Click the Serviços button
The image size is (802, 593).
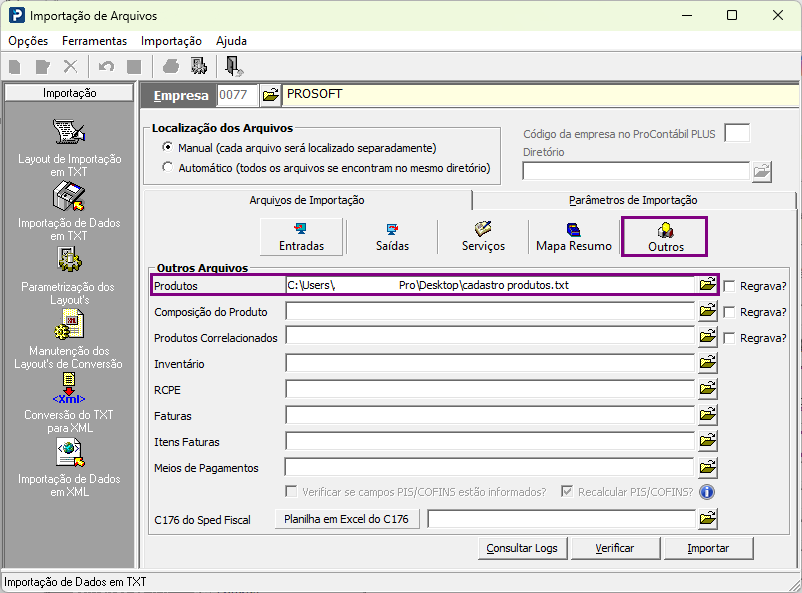[x=483, y=236]
